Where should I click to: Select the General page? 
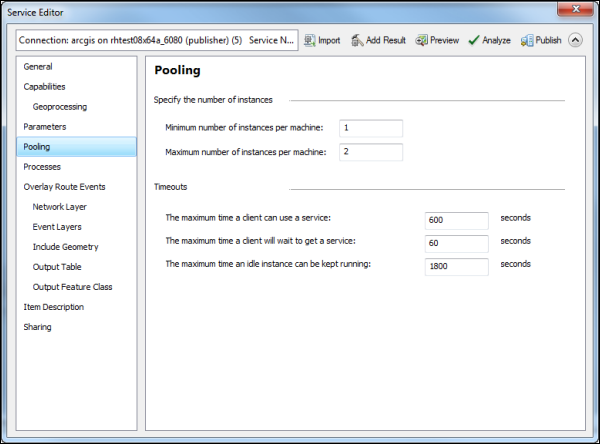(38, 67)
